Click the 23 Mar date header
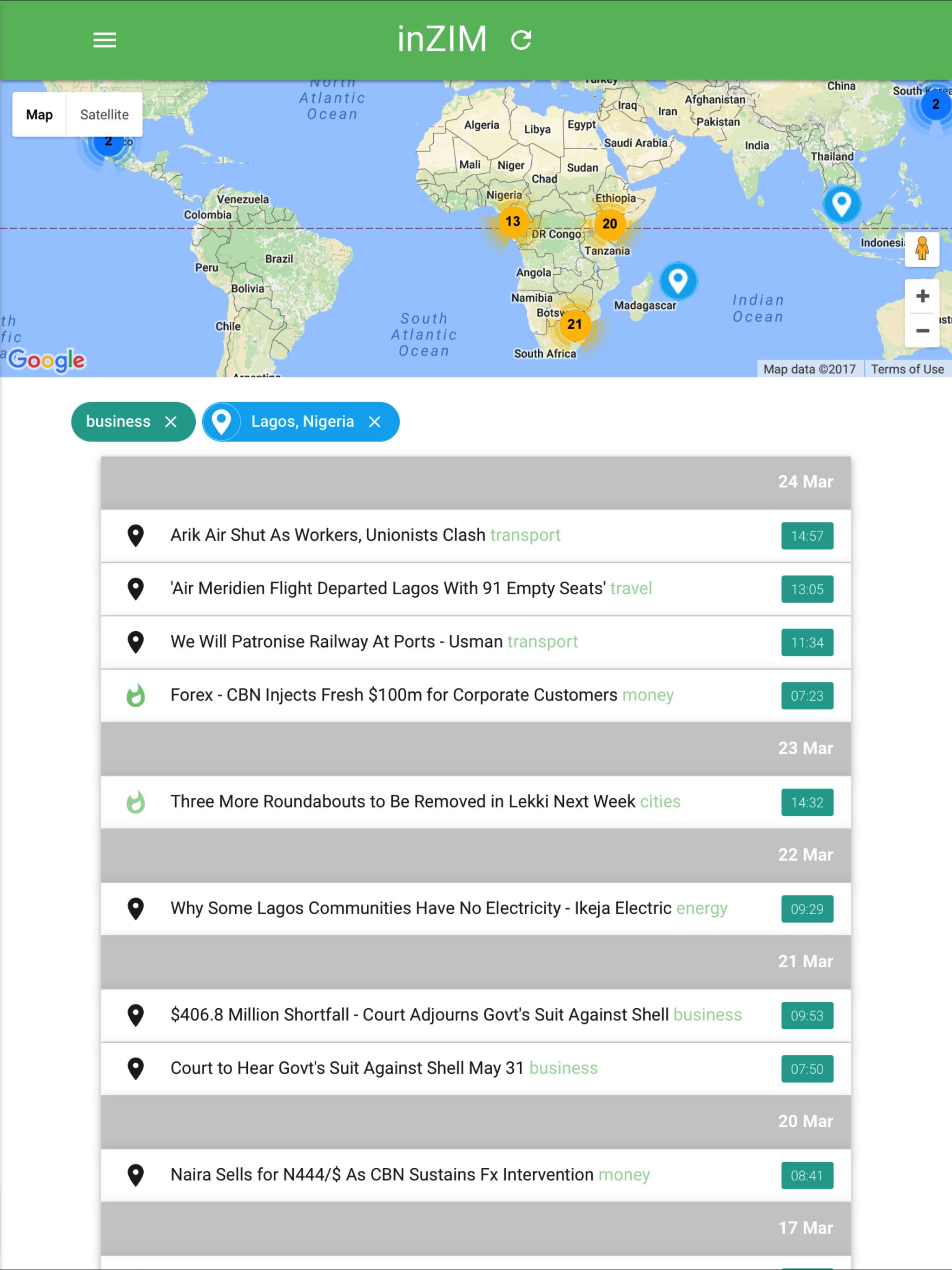 (x=476, y=749)
